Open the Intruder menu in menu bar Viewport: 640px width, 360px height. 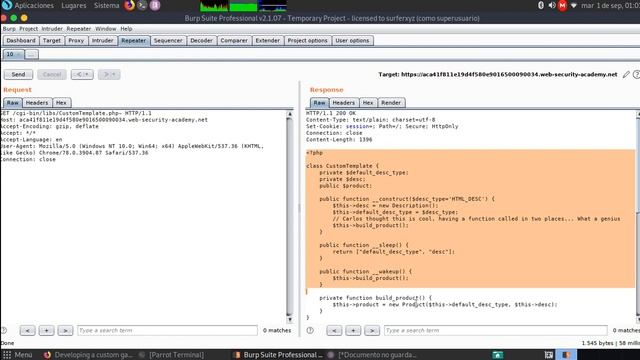coord(52,29)
